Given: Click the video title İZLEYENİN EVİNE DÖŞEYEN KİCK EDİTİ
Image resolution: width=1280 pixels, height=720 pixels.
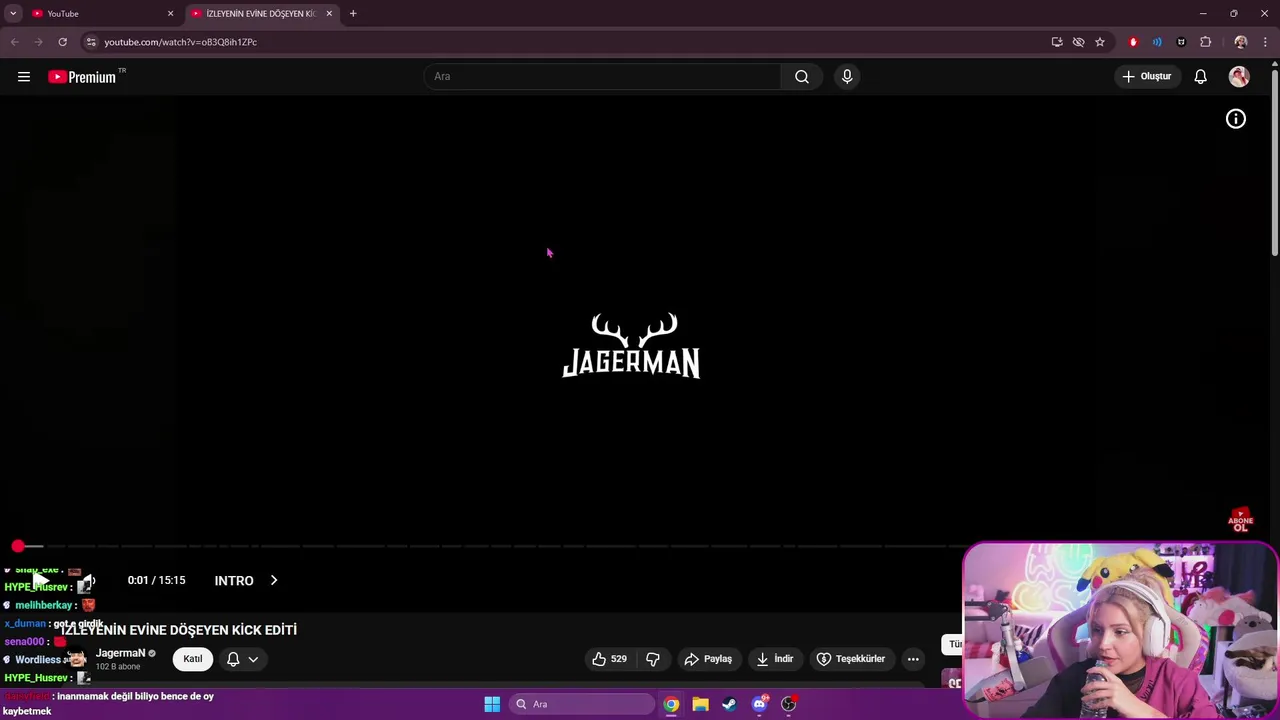Looking at the screenshot, I should pos(178,630).
